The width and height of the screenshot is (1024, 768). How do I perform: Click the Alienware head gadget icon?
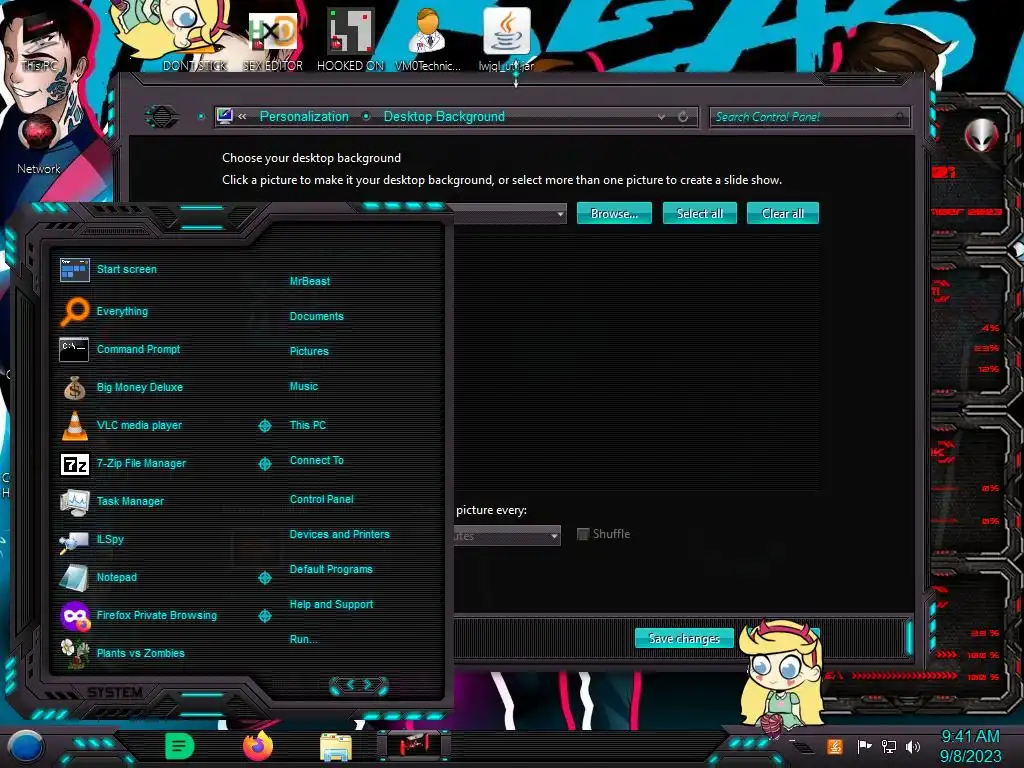tap(982, 136)
